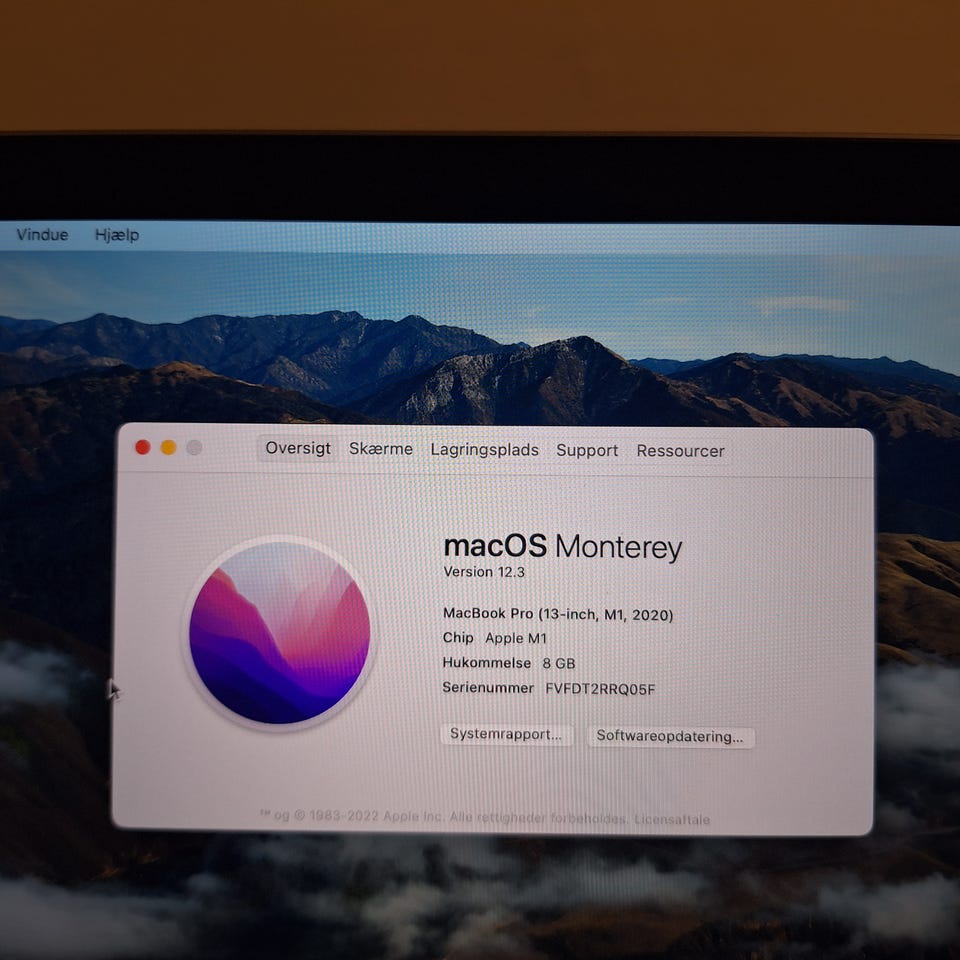Click the Chip label
Image resolution: width=960 pixels, height=960 pixels.
(458, 638)
